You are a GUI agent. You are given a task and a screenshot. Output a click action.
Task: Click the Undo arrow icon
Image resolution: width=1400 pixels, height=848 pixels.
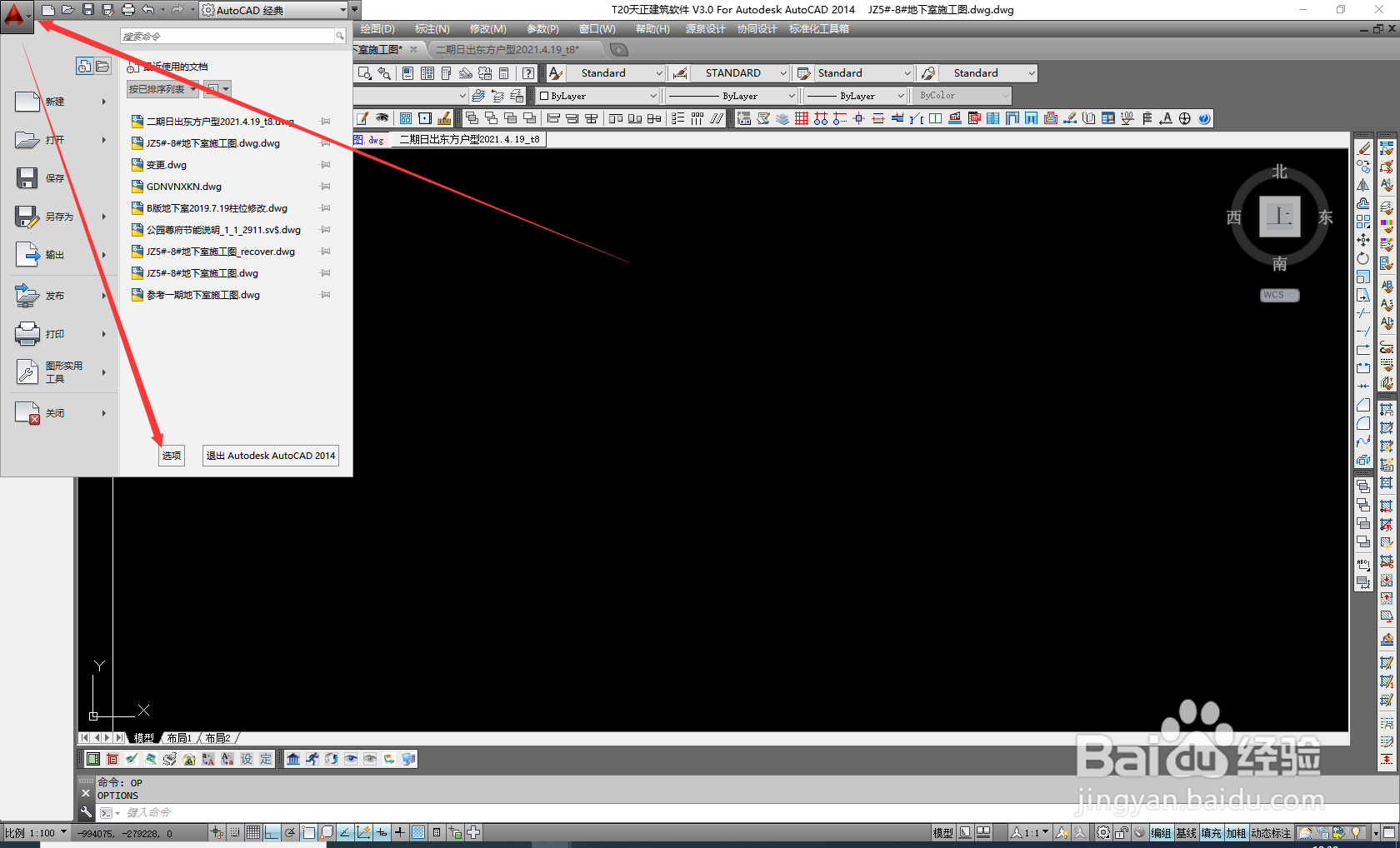tap(148, 10)
